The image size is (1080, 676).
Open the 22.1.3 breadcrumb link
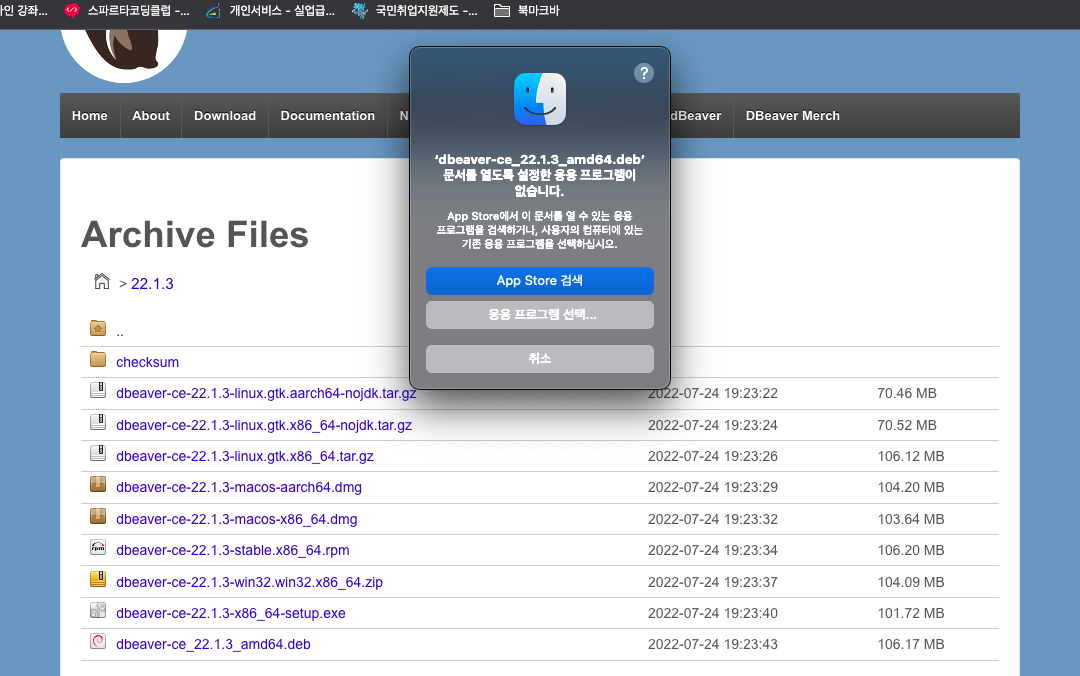point(152,284)
